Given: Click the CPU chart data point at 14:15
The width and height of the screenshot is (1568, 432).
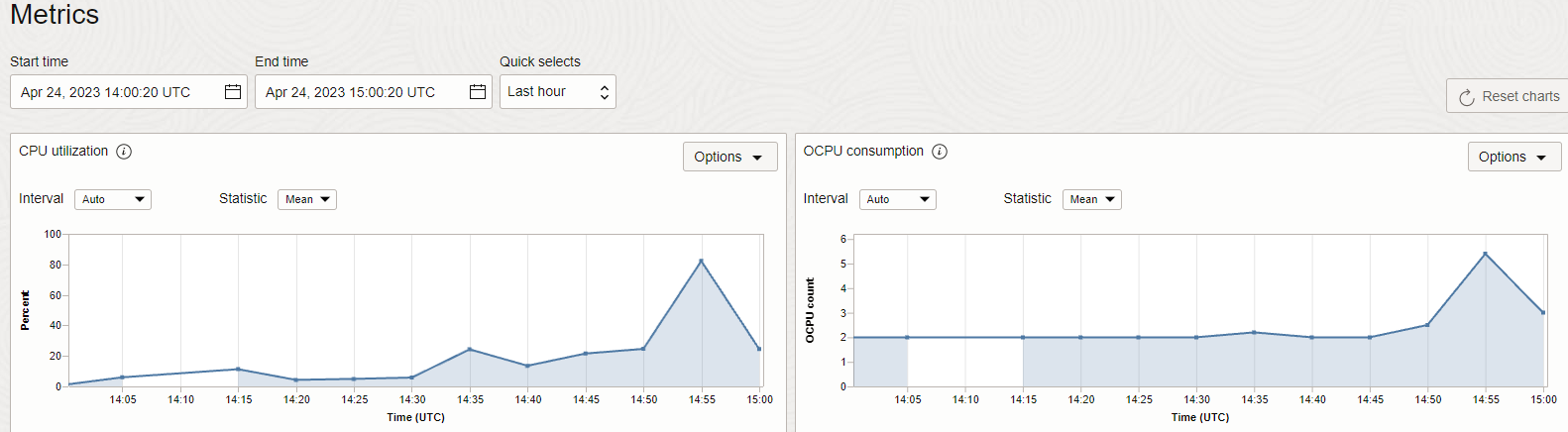Looking at the screenshot, I should point(238,370).
